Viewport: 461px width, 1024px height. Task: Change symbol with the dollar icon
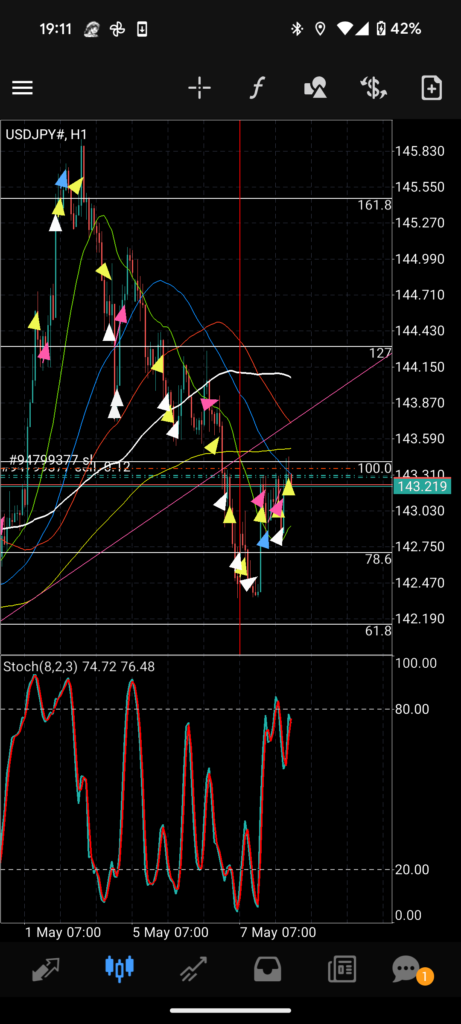(x=373, y=88)
